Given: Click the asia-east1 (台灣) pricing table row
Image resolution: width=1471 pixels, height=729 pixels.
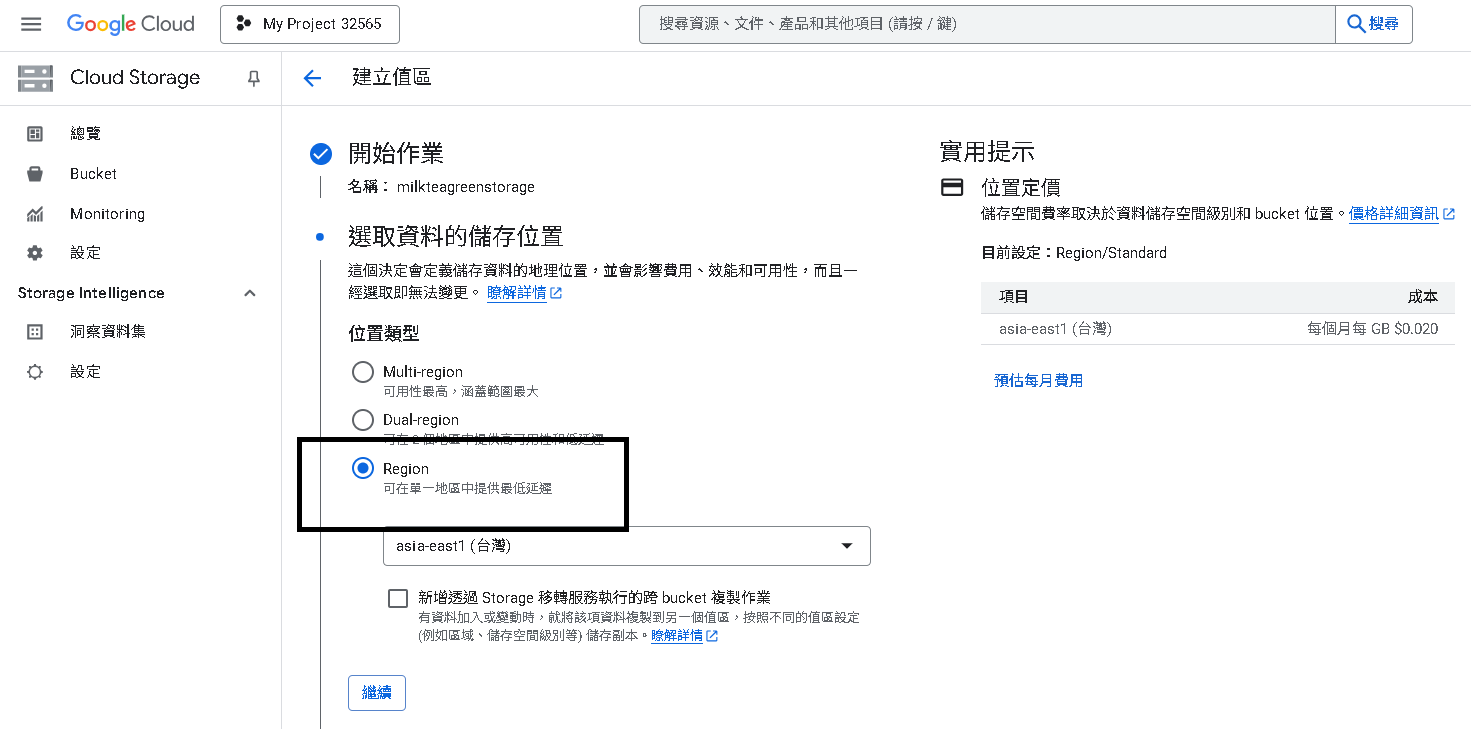Looking at the screenshot, I should coord(1218,329).
